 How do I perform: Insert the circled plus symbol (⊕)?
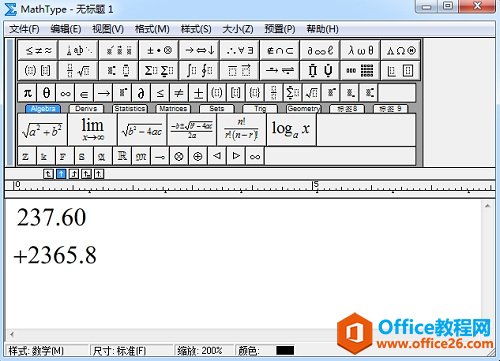click(x=198, y=156)
